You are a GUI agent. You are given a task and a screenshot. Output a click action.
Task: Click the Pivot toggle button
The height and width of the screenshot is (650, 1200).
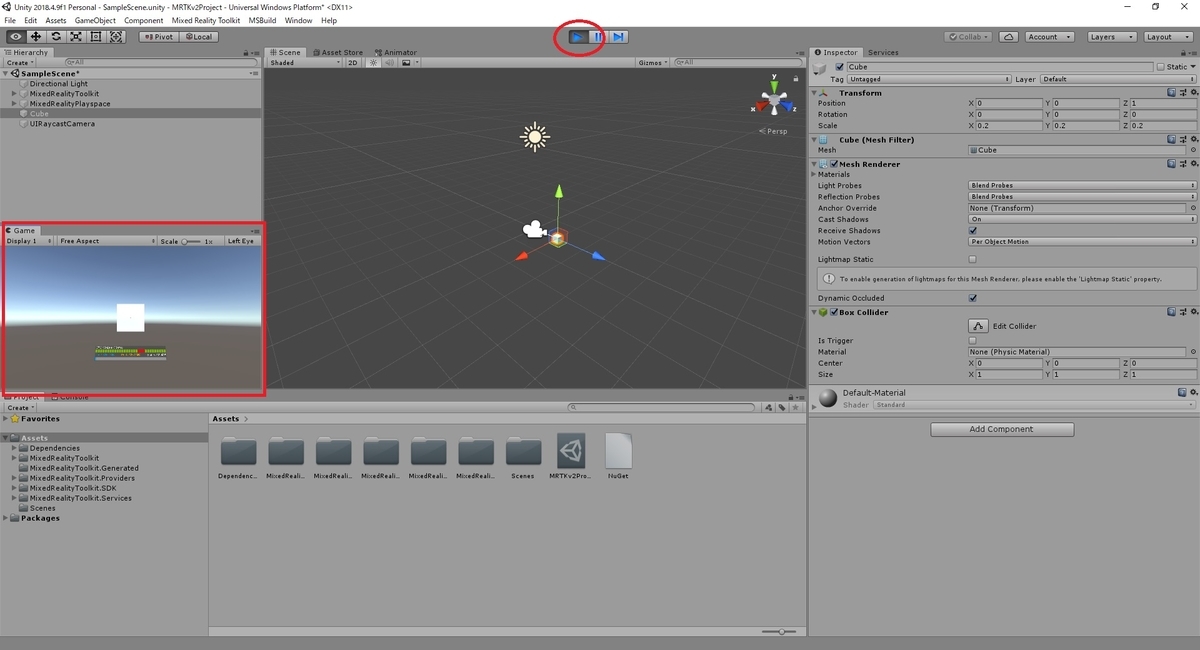pos(158,37)
